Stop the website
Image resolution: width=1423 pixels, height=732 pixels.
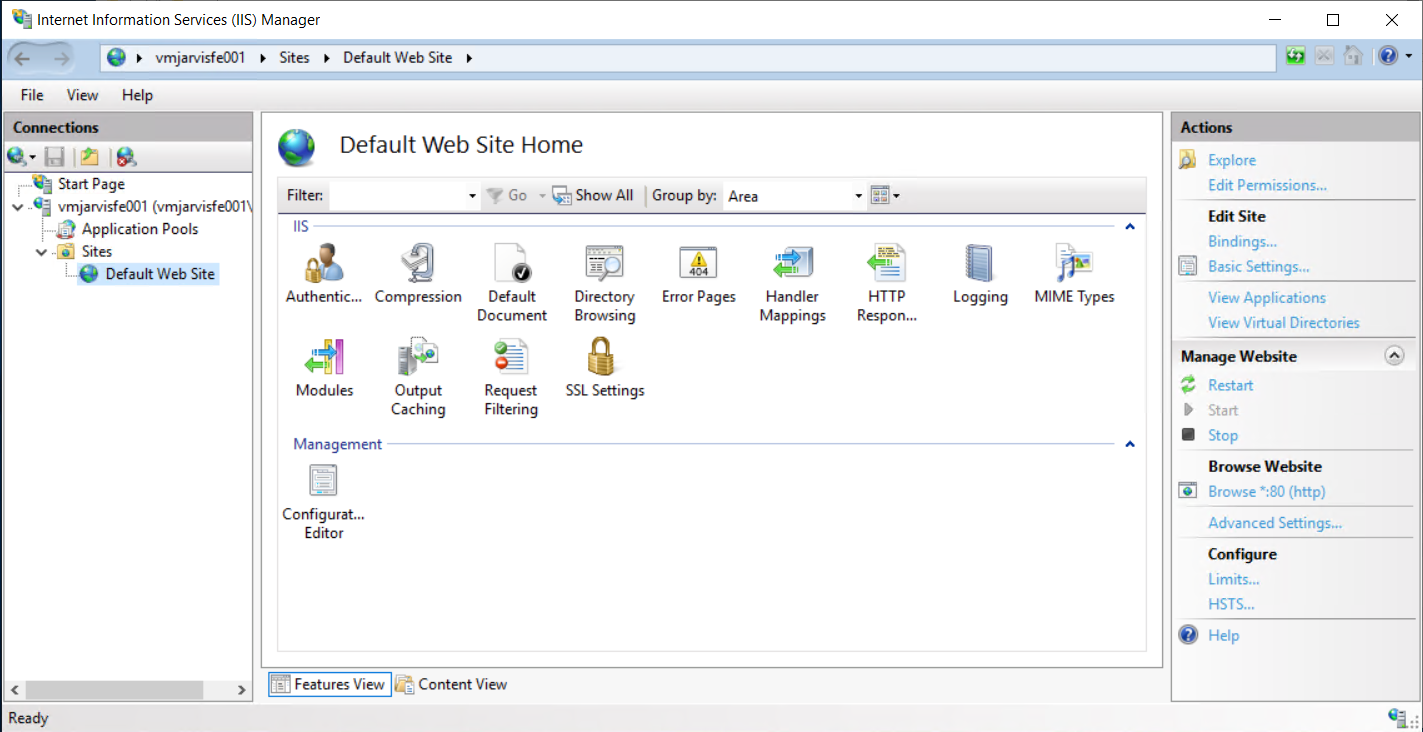click(x=1222, y=435)
